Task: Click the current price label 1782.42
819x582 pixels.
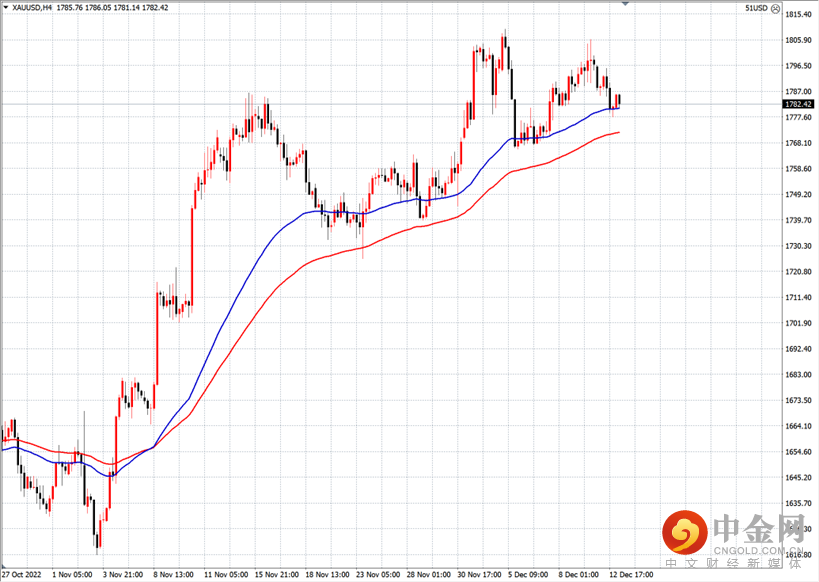Action: click(798, 104)
